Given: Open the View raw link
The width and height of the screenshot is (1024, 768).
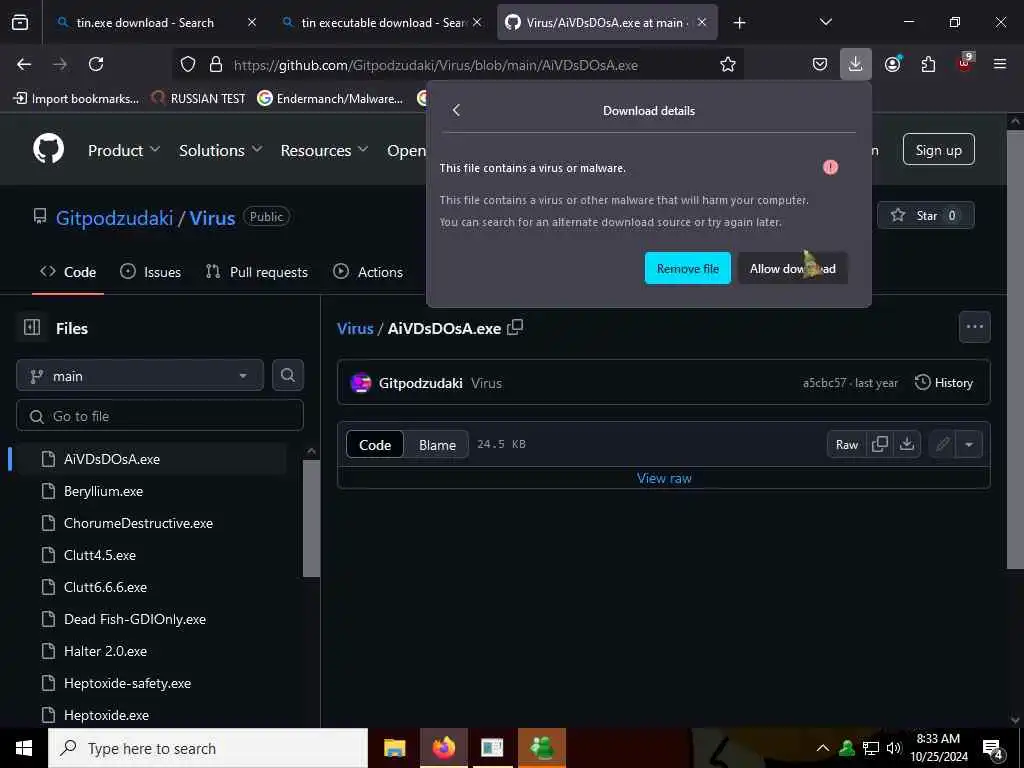Looking at the screenshot, I should [664, 478].
